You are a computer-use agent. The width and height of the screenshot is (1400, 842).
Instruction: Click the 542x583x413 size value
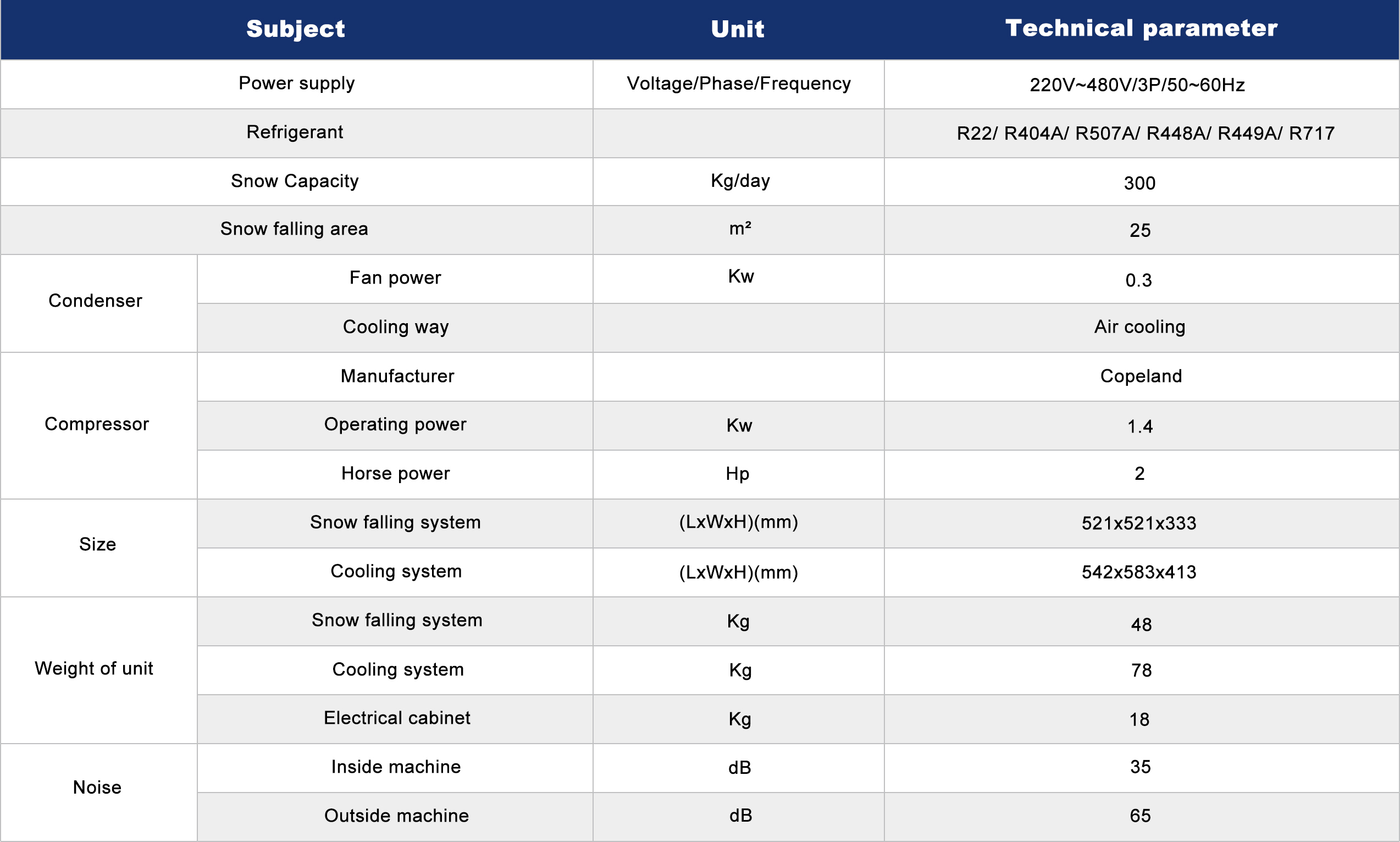tap(1138, 572)
